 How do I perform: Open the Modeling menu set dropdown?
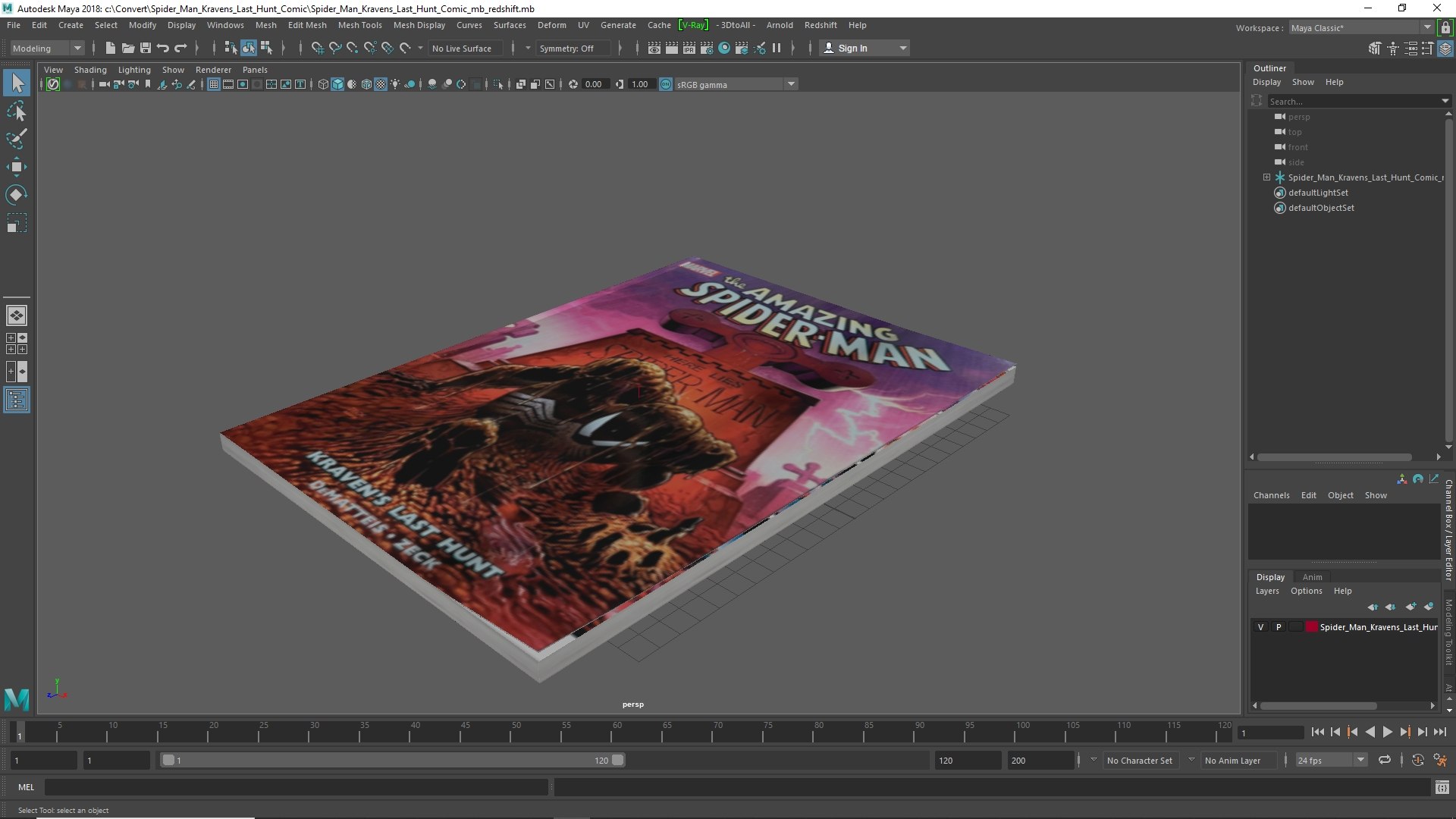coord(48,48)
